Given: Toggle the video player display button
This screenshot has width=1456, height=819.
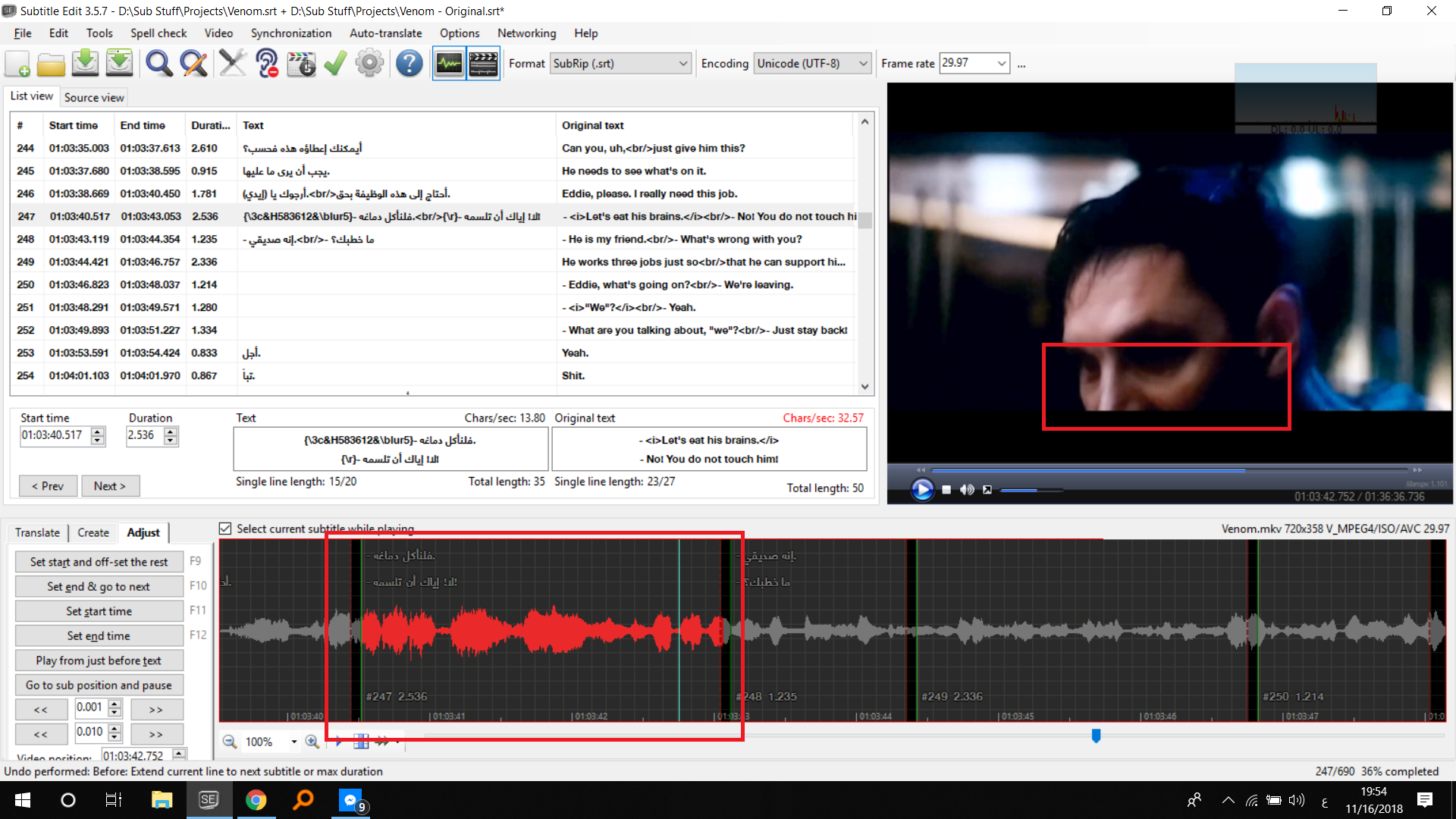Looking at the screenshot, I should [x=483, y=63].
